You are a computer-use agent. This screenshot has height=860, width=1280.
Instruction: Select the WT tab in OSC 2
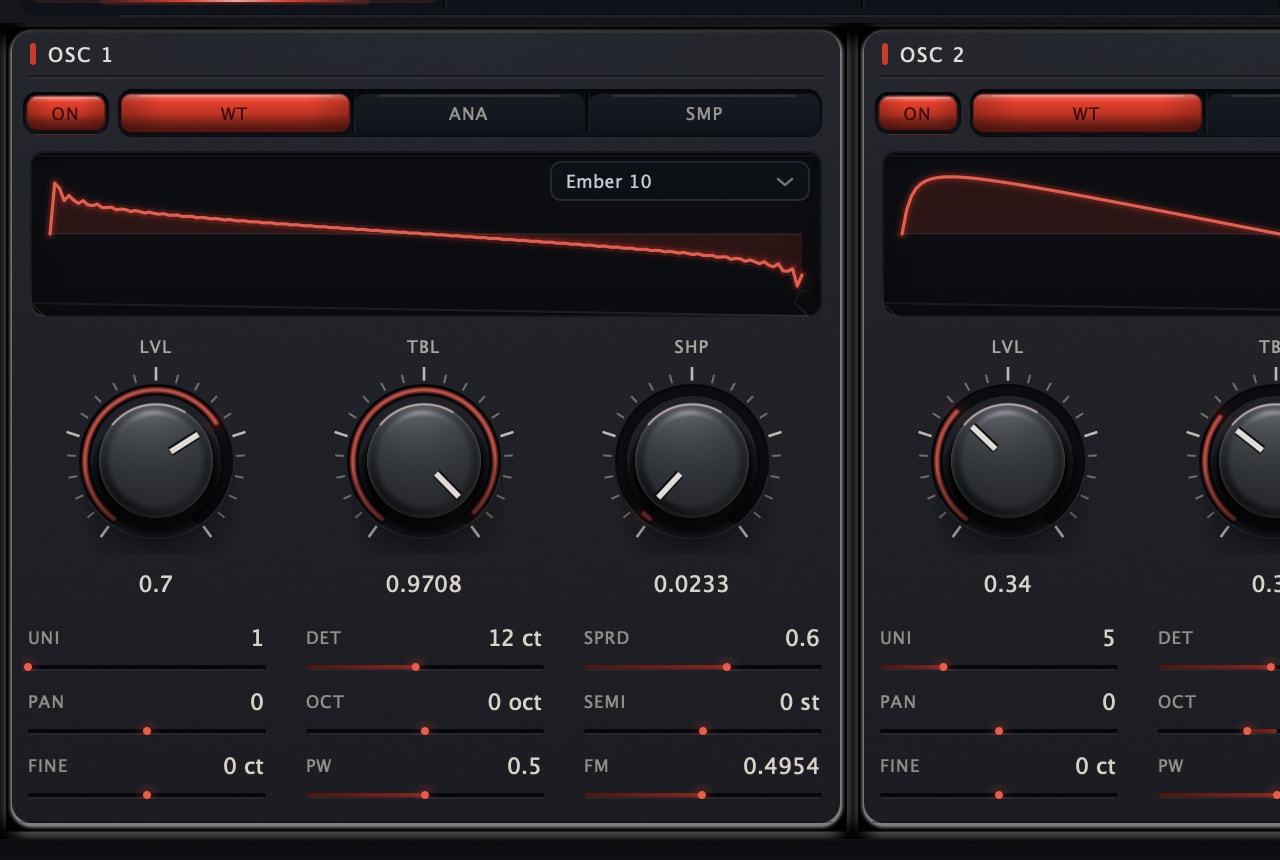point(1087,114)
